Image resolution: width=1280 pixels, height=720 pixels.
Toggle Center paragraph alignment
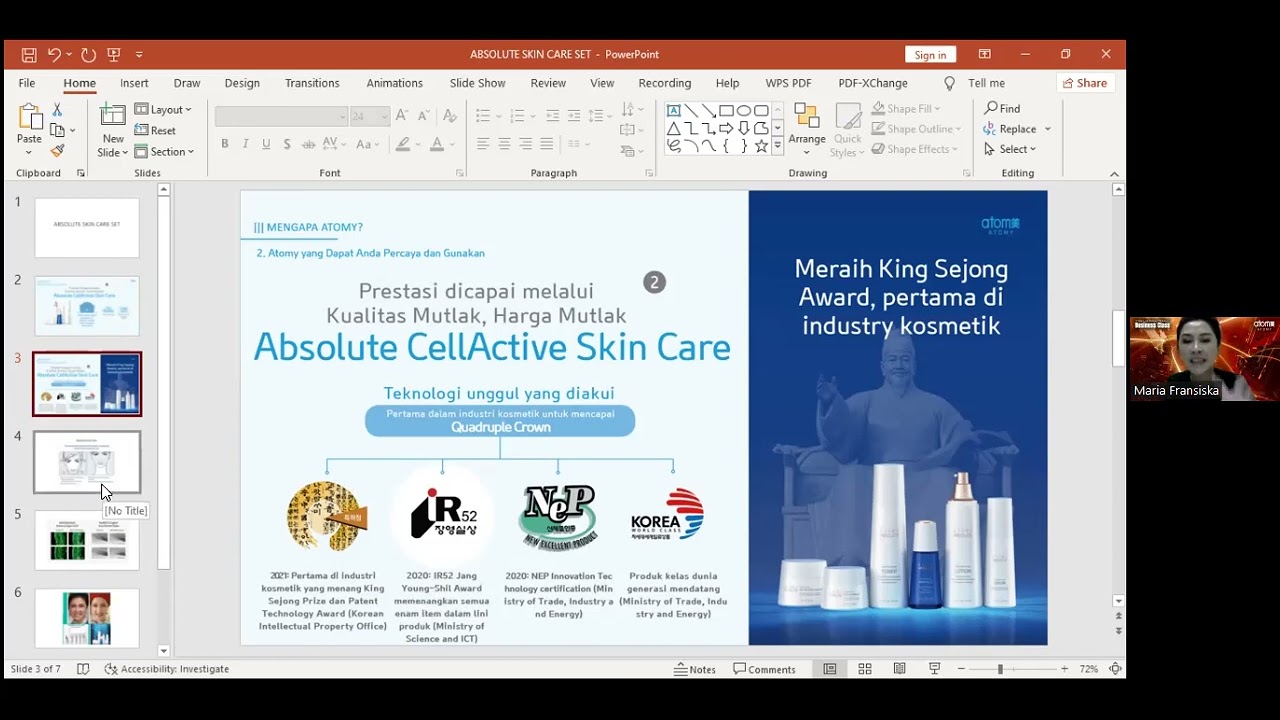click(x=504, y=144)
